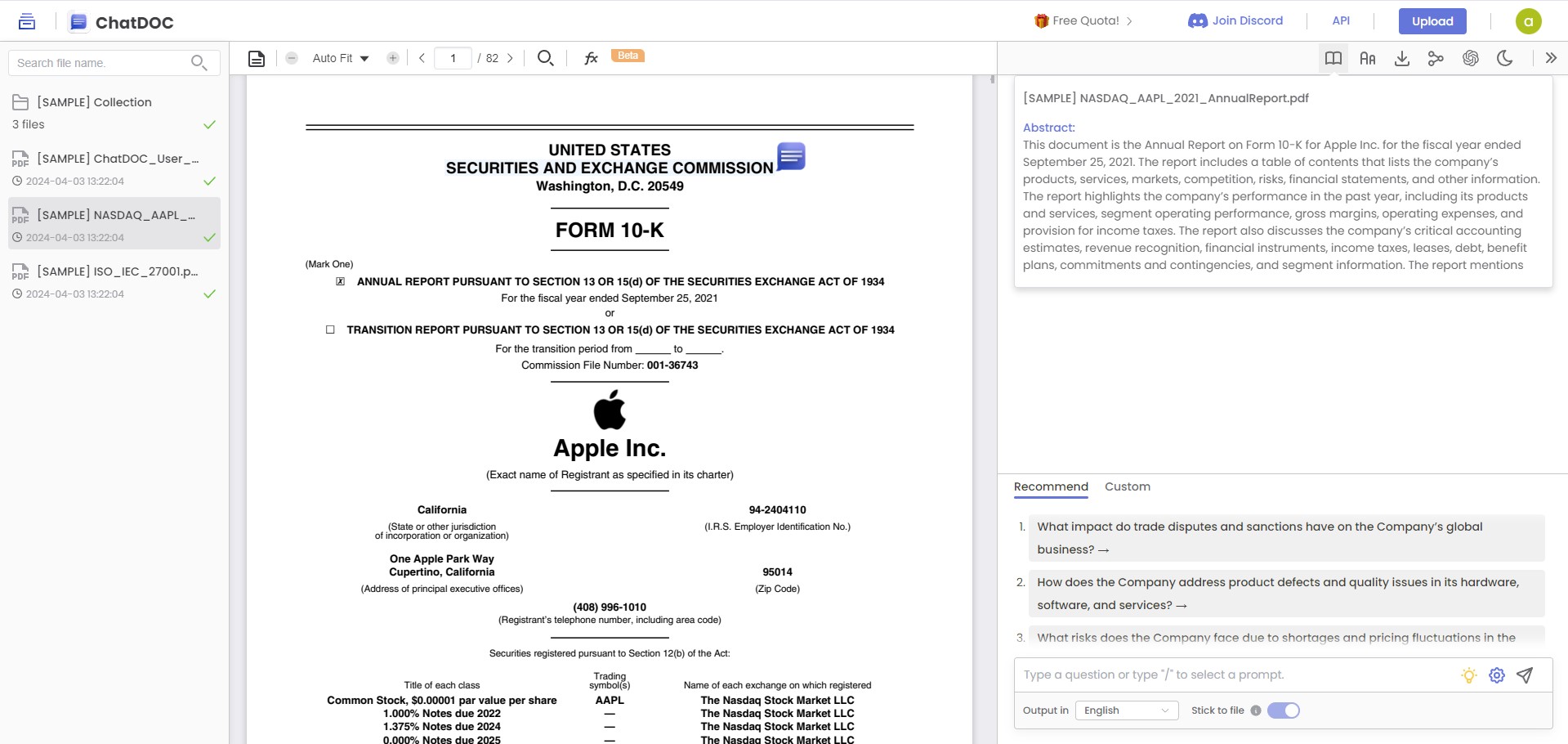The width and height of the screenshot is (1568, 744).
Task: Open the Auto Fit zoom dropdown
Action: [341, 58]
